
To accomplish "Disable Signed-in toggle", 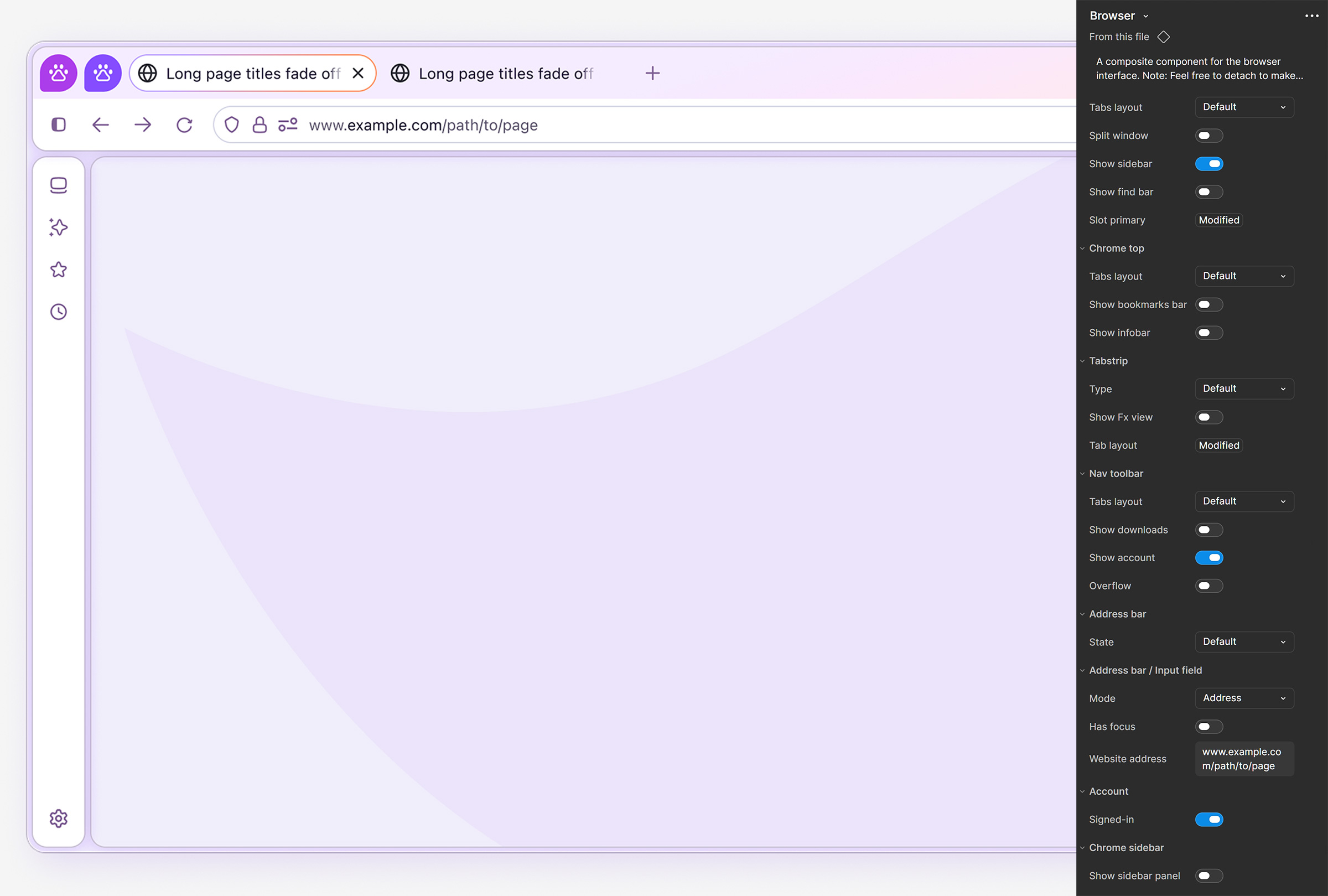I will pos(1208,820).
